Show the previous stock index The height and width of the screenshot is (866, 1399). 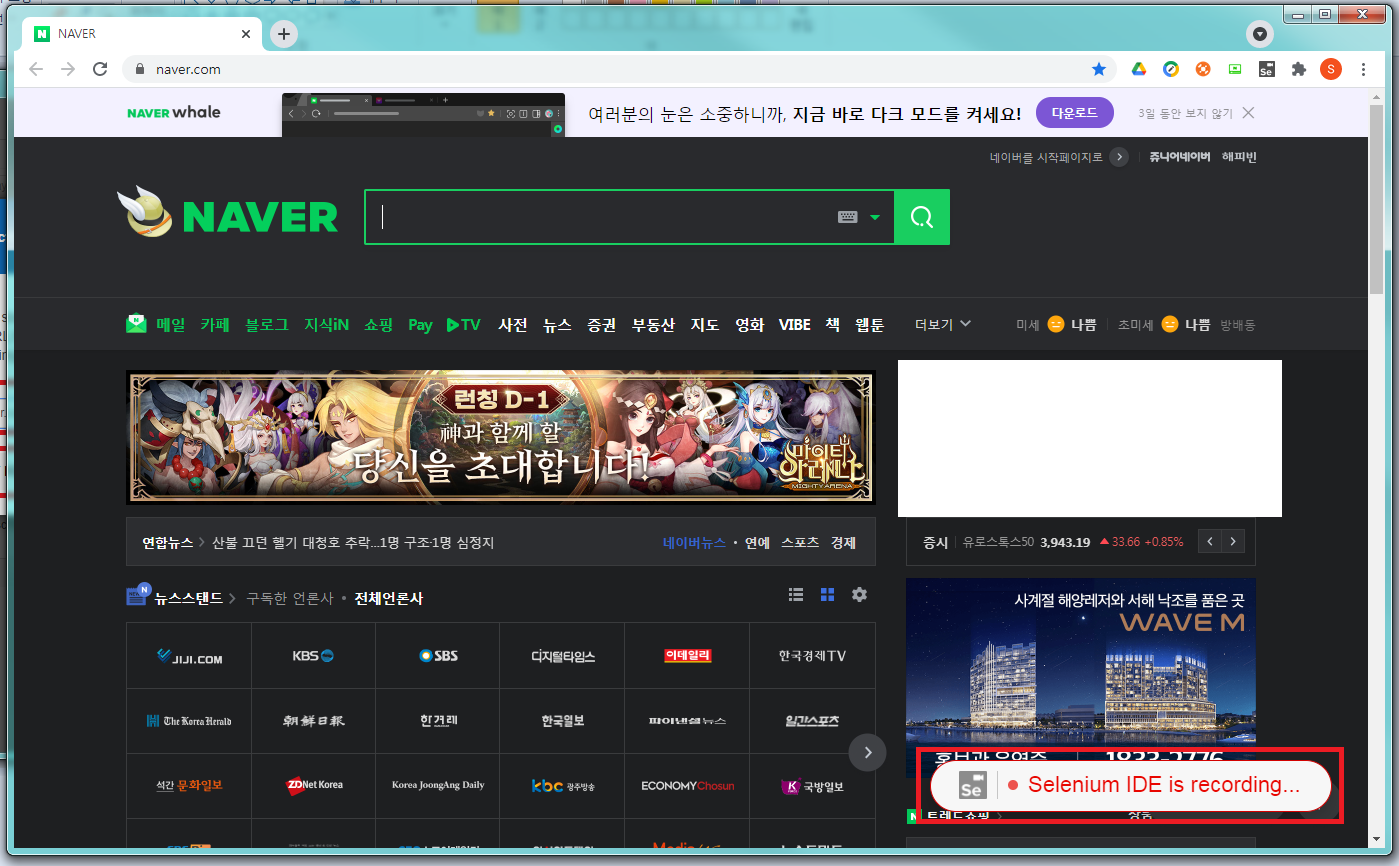(x=1210, y=541)
